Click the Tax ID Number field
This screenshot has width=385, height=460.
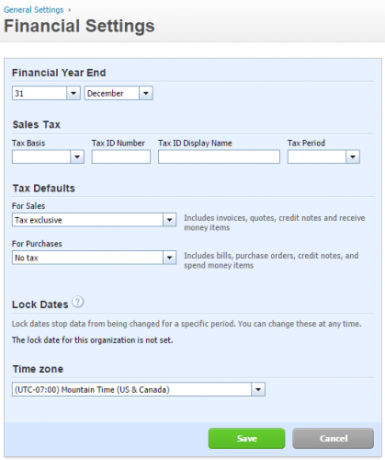tap(121, 157)
